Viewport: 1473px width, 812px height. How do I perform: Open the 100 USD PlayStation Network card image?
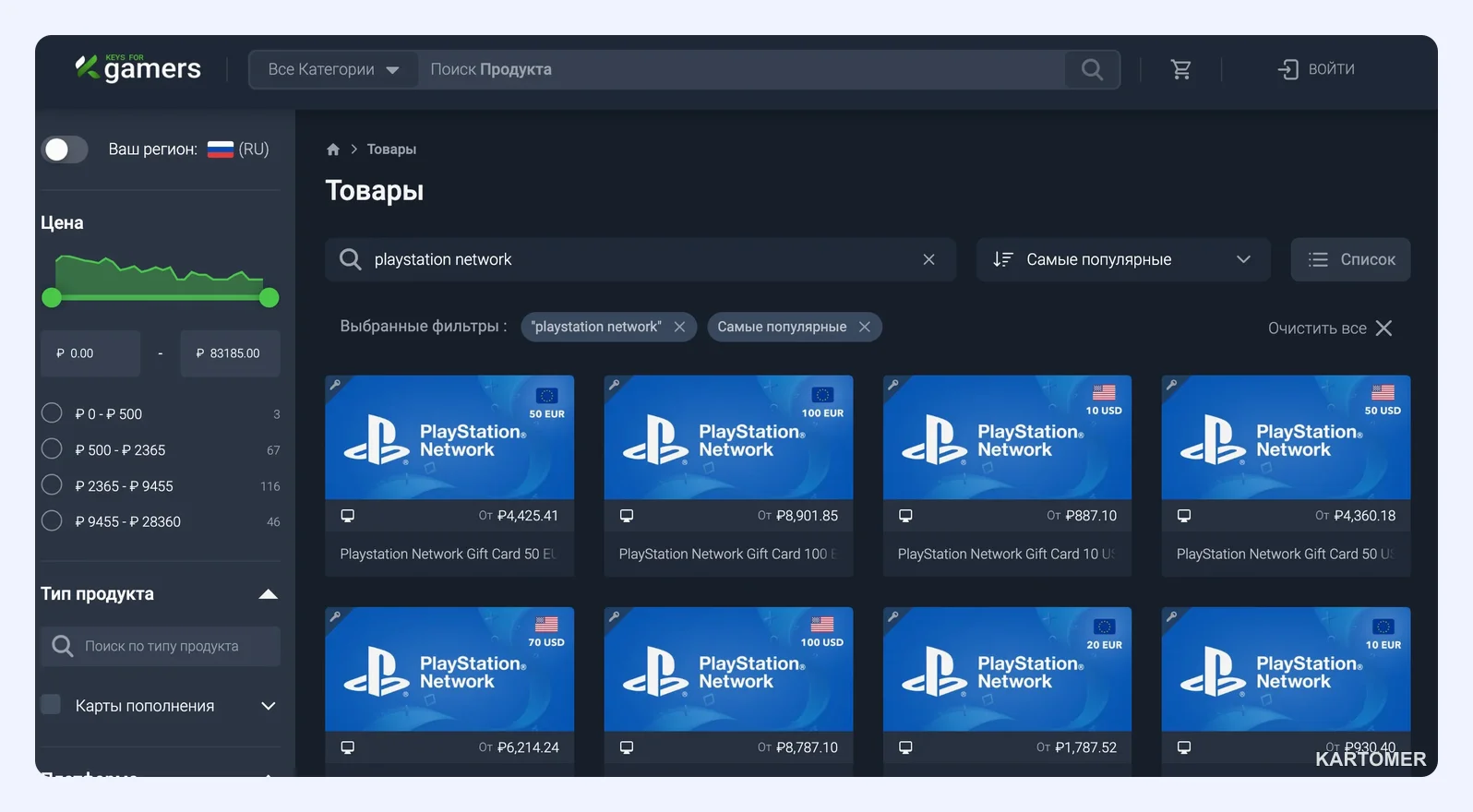728,669
